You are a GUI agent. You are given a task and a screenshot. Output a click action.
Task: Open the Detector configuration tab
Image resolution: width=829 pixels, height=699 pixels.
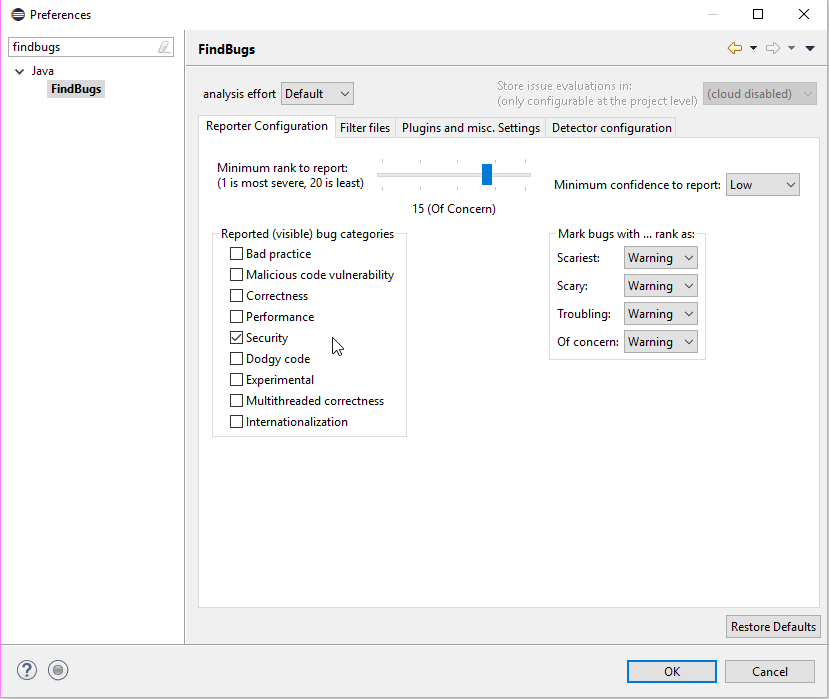[612, 128]
